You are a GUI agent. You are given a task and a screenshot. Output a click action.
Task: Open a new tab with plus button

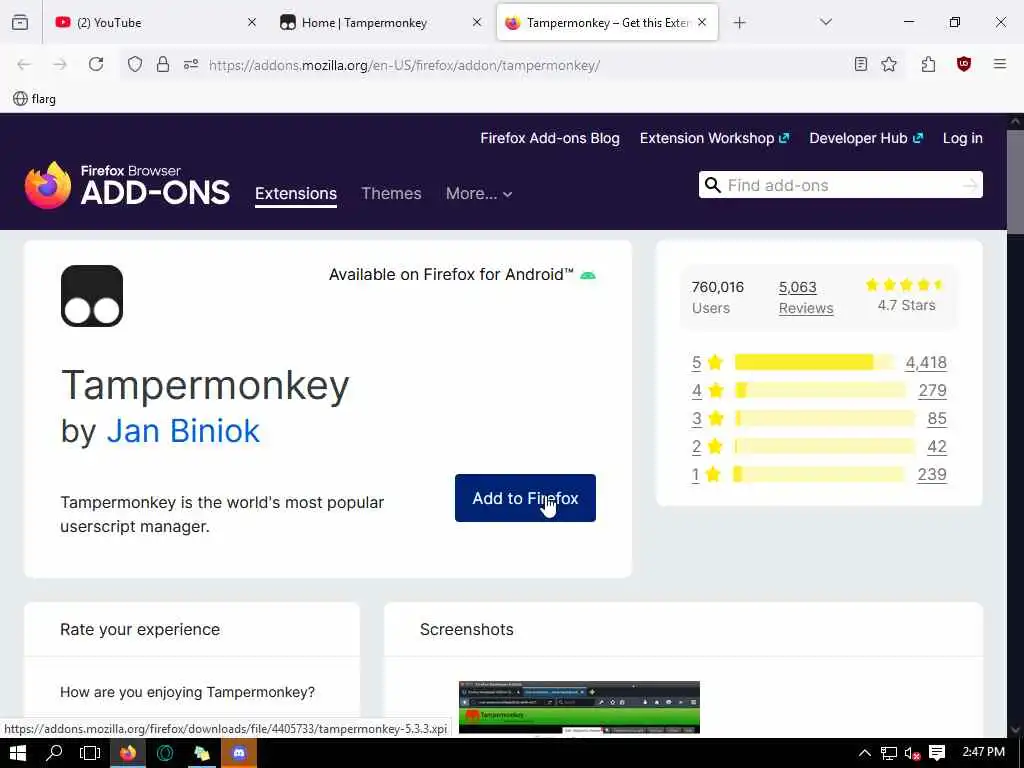[739, 23]
